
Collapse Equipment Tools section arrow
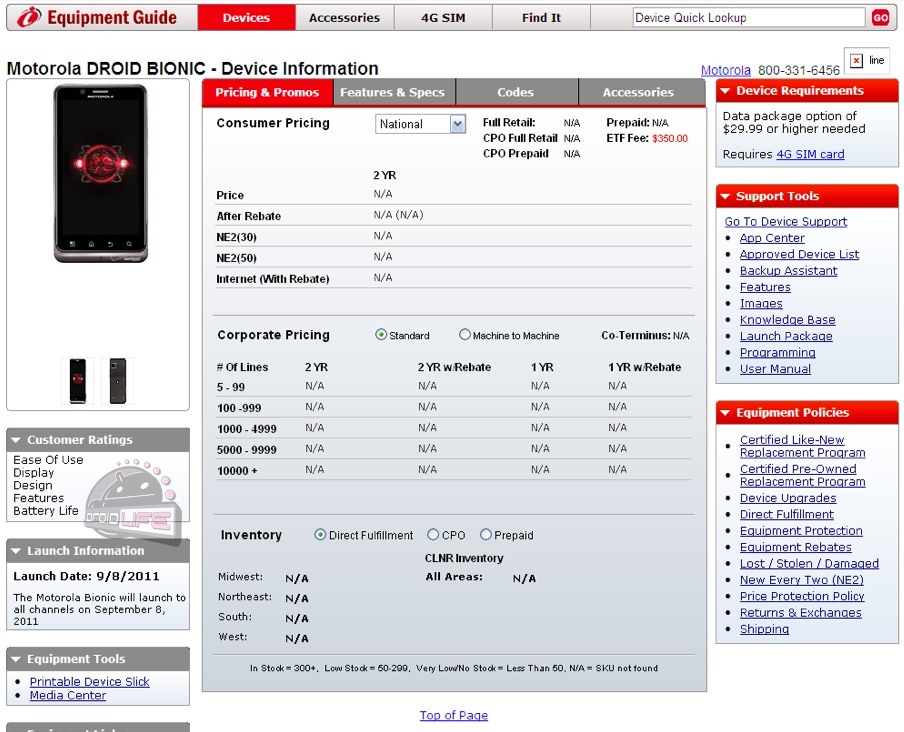(16, 659)
